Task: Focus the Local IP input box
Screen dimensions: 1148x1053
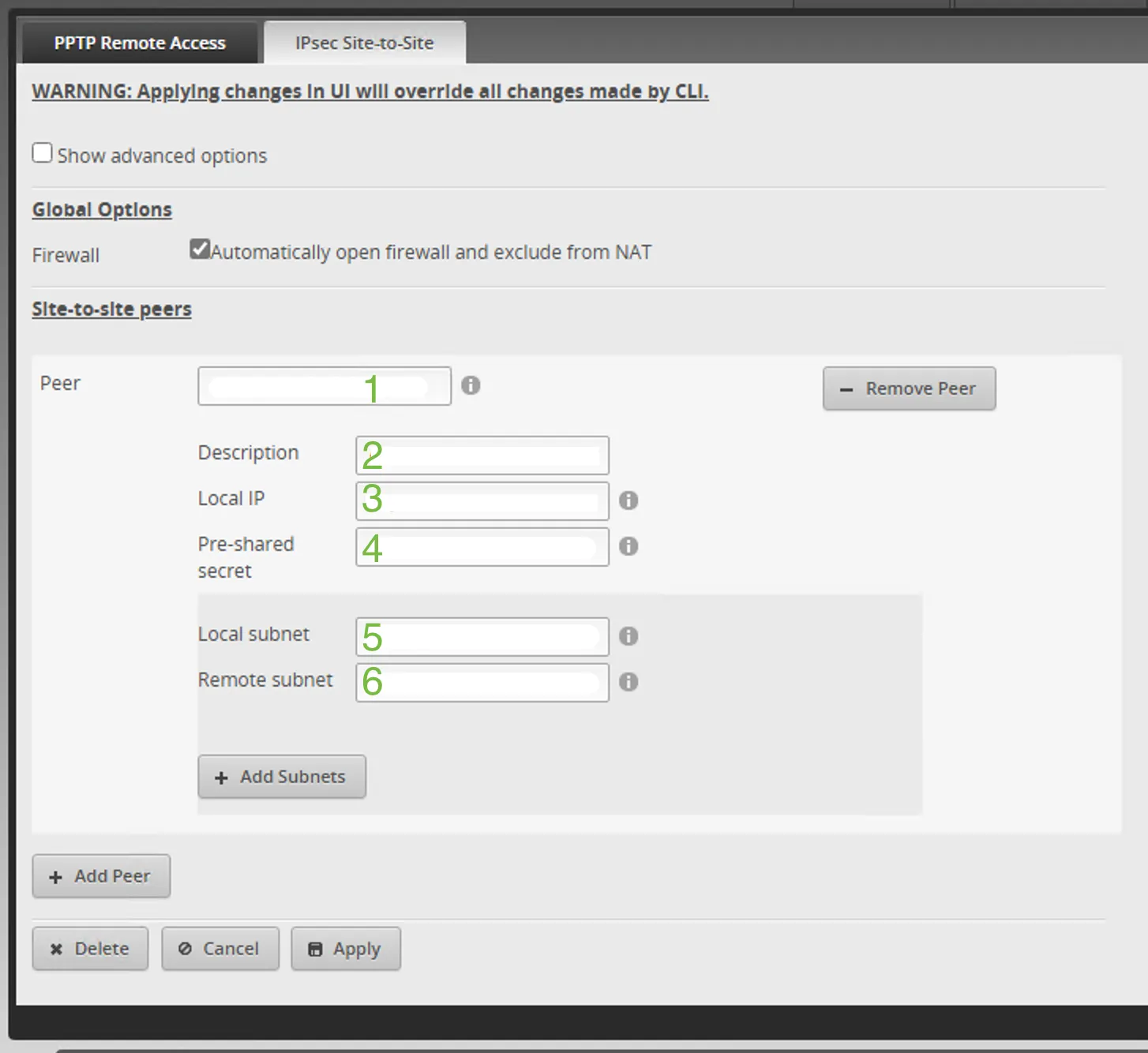Action: [482, 501]
